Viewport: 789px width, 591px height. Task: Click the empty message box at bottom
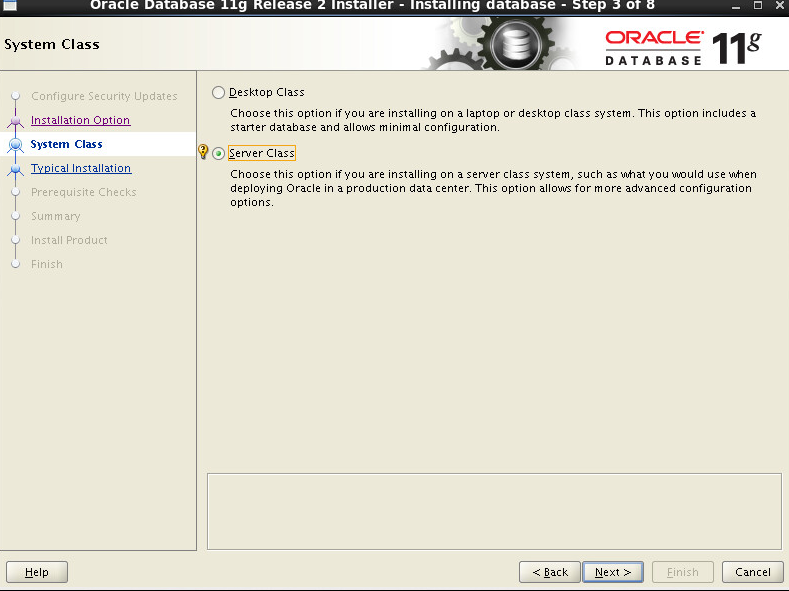(494, 512)
